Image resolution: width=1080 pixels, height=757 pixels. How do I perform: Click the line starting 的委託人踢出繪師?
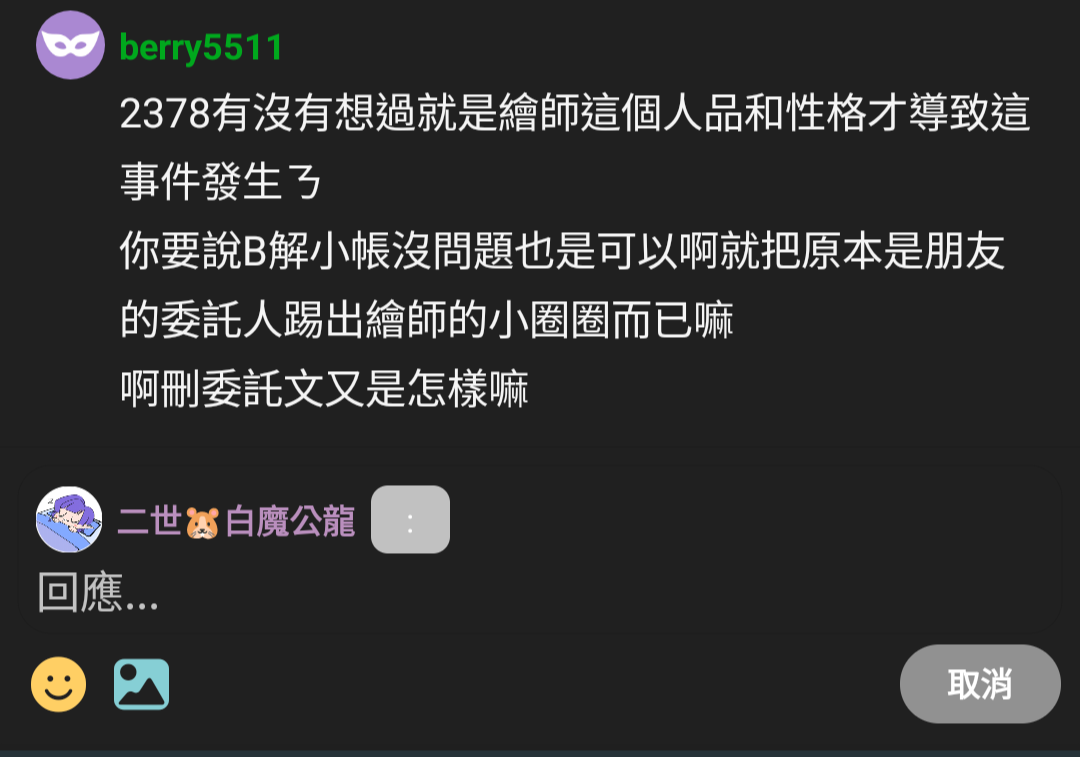(x=426, y=320)
